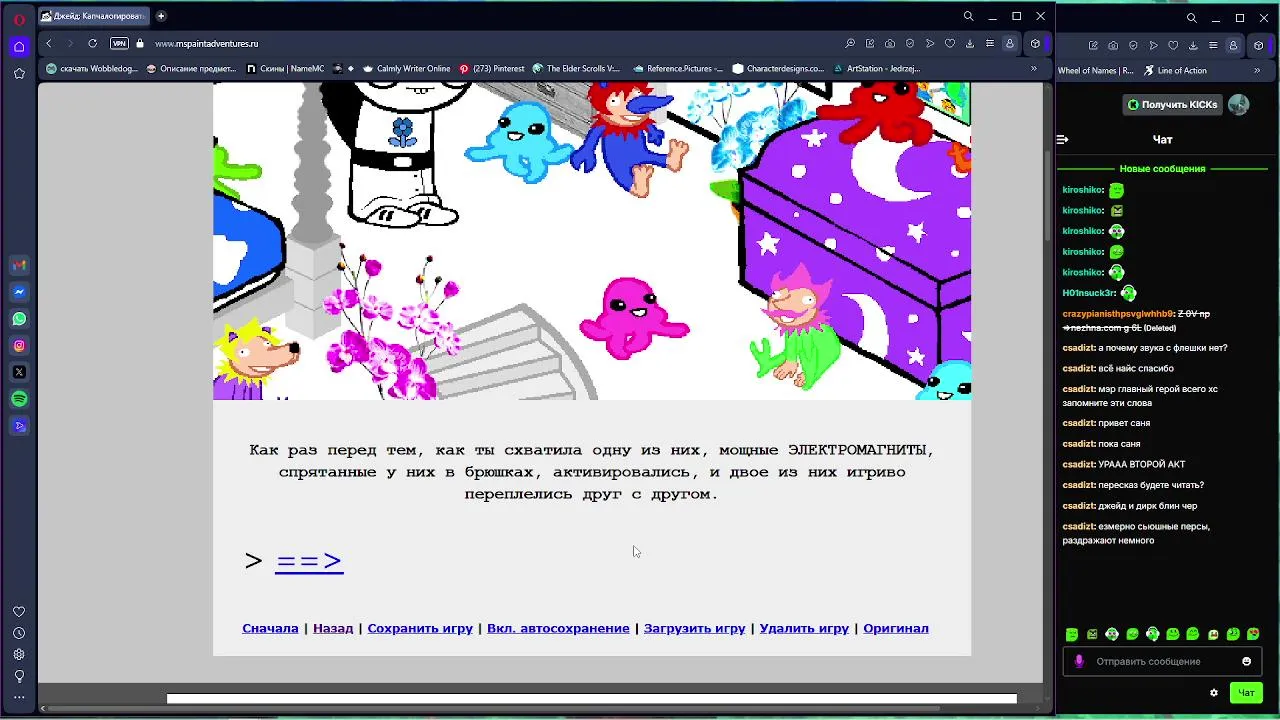Open bookmark ArtStation - Jedrzej
The height and width of the screenshot is (720, 1280).
pos(876,69)
